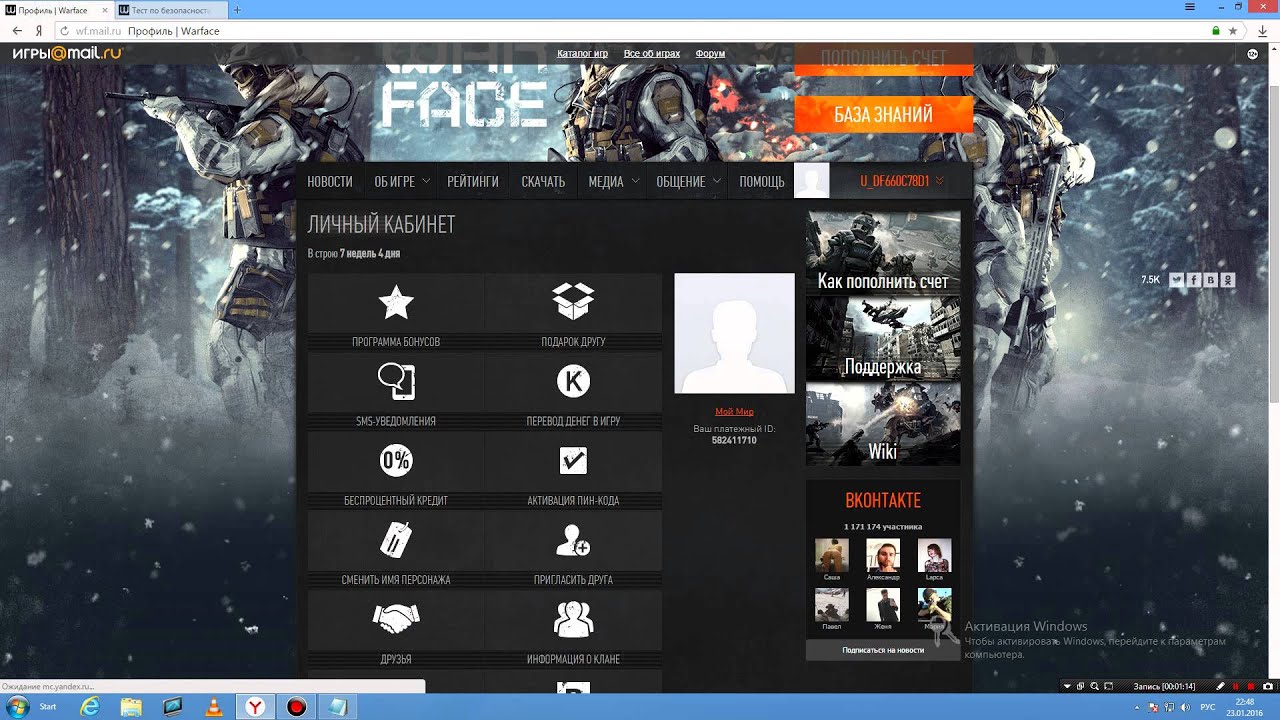Screen dimensions: 1280x720
Task: Open the Подарок другу box tile
Action: [x=573, y=311]
